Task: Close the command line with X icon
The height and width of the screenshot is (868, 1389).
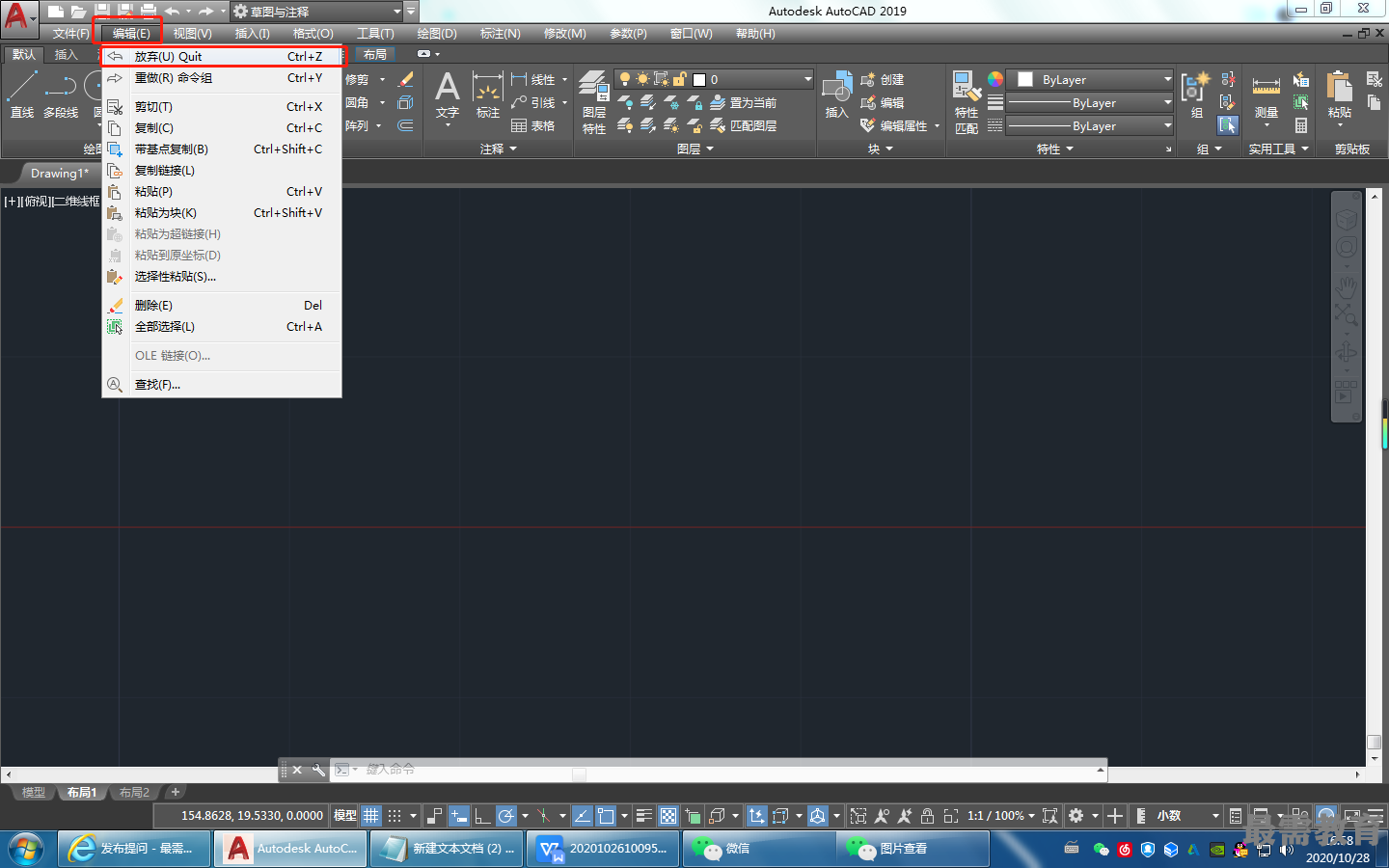Action: pyautogui.click(x=297, y=770)
